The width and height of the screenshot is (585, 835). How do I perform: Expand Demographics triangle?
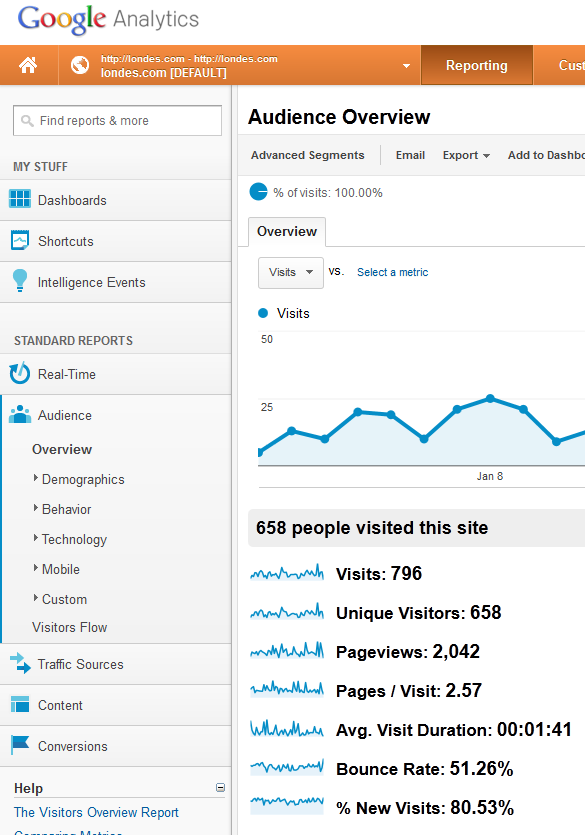36,478
